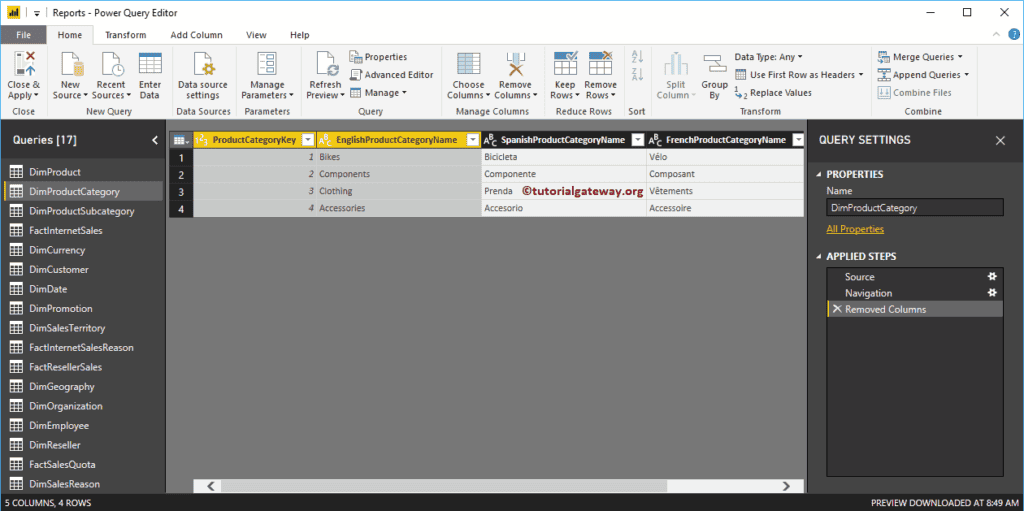Open EnglishProductCategoryName filter dropdown

pos(473,140)
